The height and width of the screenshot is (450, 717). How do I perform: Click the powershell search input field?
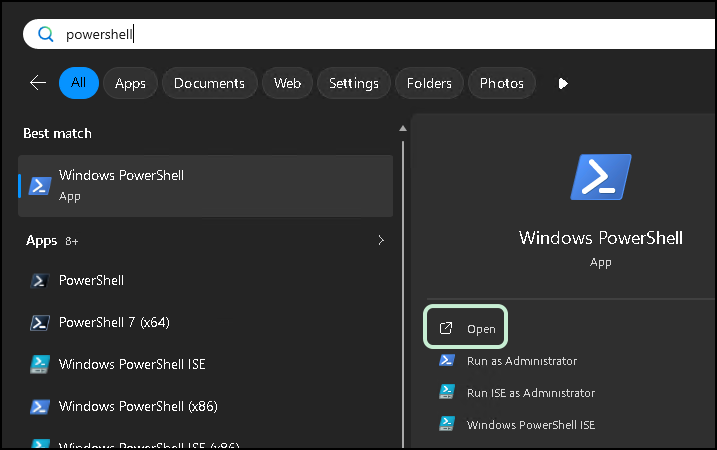coord(369,34)
